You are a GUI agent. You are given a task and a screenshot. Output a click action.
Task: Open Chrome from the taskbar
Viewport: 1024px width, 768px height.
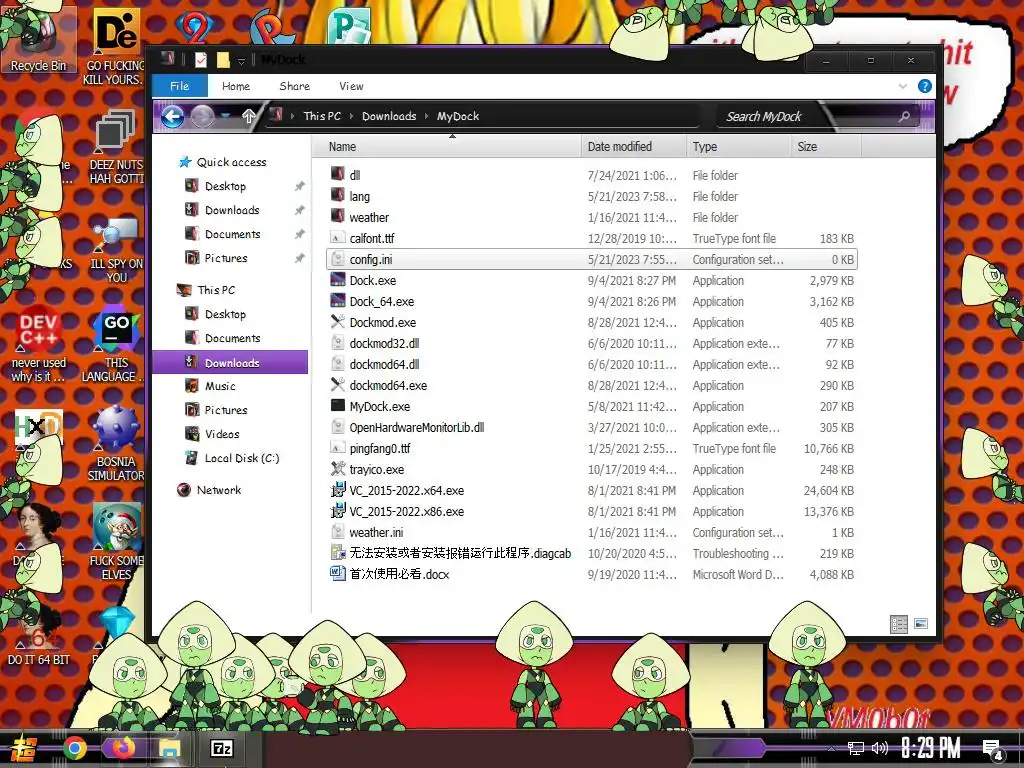coord(75,748)
